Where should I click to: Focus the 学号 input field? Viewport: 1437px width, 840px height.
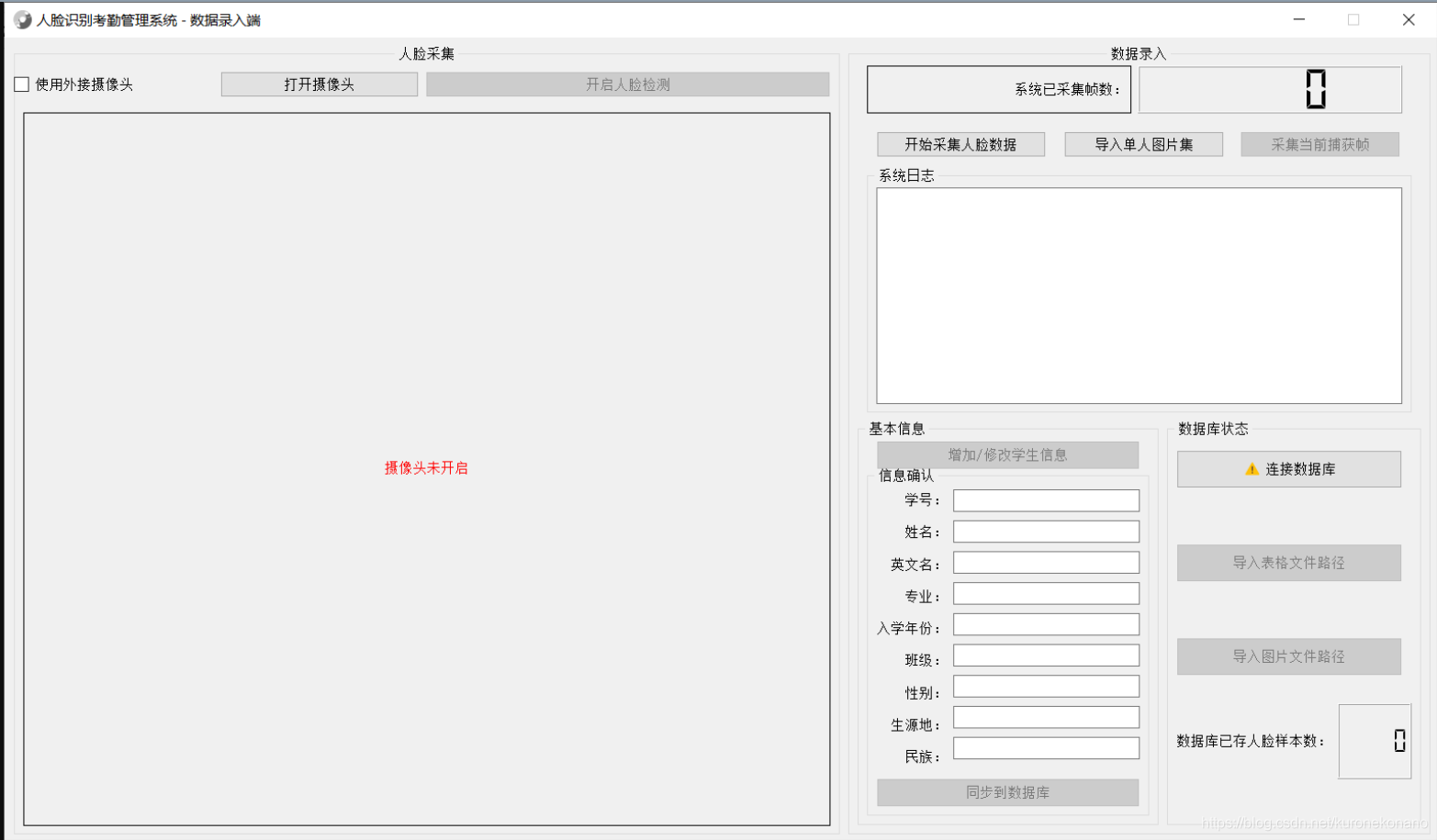[1046, 500]
